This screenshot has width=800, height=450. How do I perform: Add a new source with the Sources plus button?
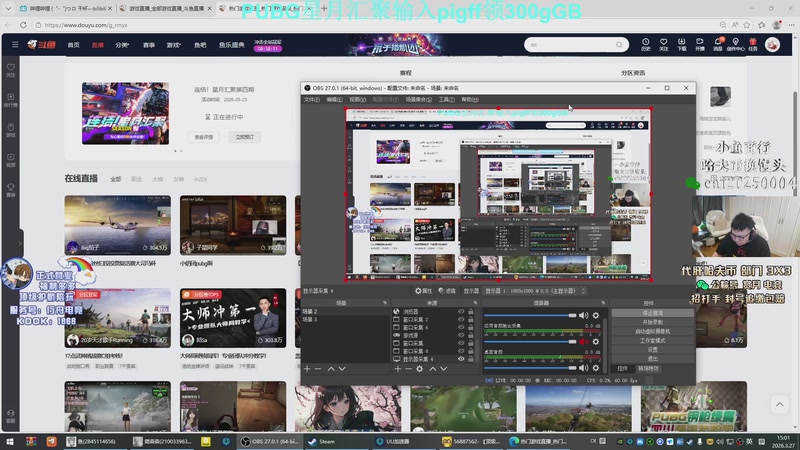click(x=397, y=368)
